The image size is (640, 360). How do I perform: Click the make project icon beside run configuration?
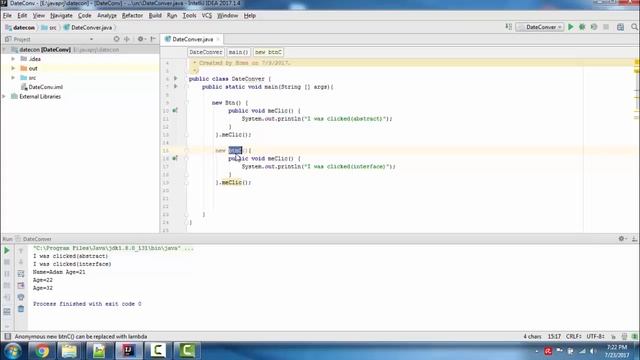click(509, 27)
